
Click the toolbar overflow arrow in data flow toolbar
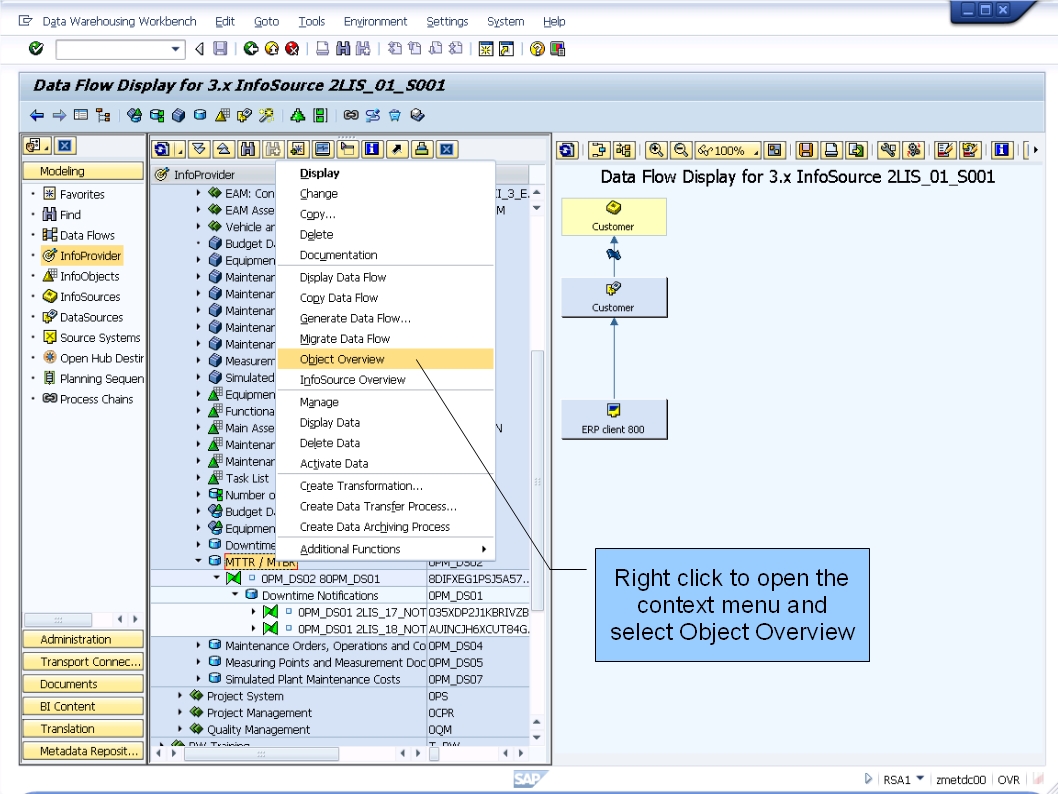click(x=1035, y=150)
